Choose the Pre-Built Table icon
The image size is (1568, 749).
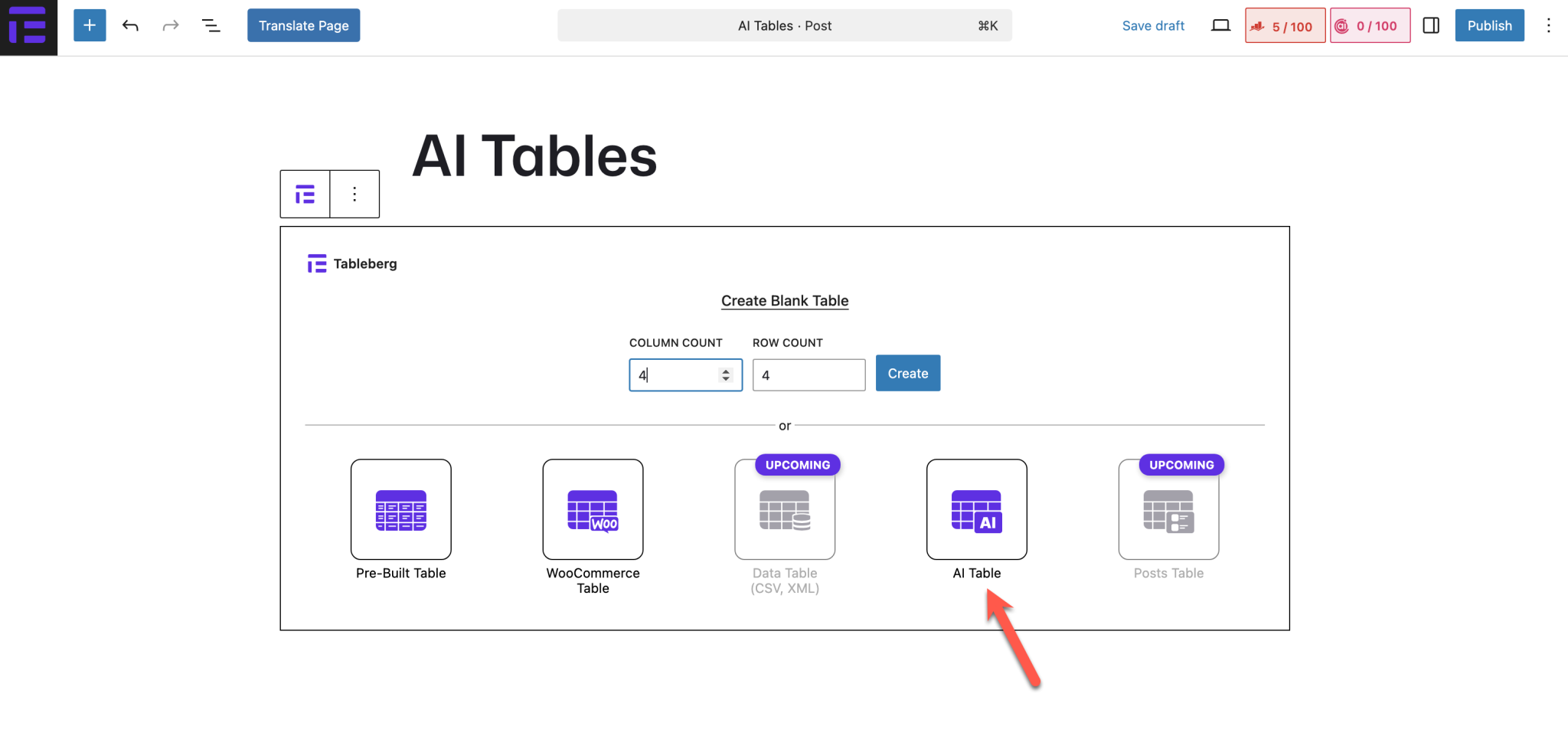(x=401, y=509)
